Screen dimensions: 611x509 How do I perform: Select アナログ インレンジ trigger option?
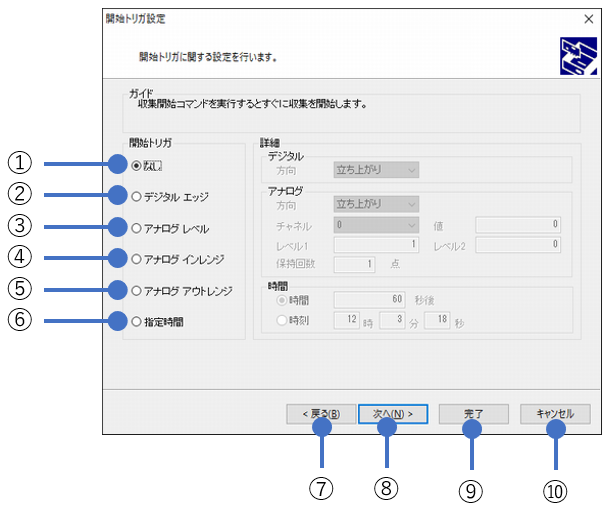click(136, 259)
